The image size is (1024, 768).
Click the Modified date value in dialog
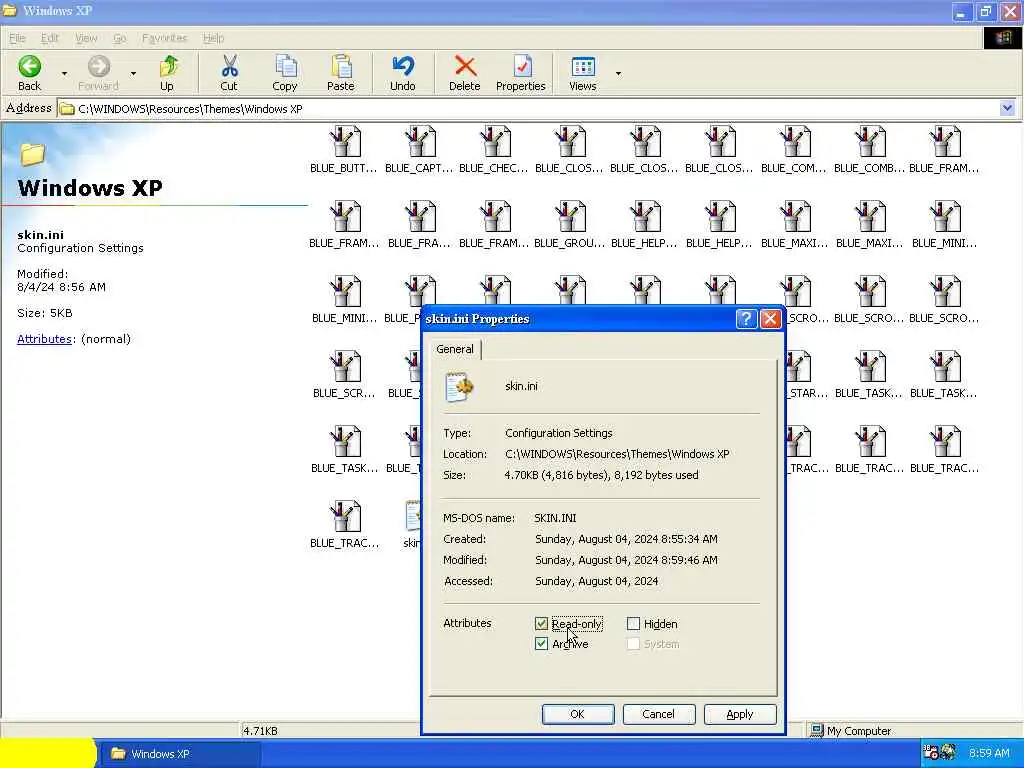(x=626, y=560)
